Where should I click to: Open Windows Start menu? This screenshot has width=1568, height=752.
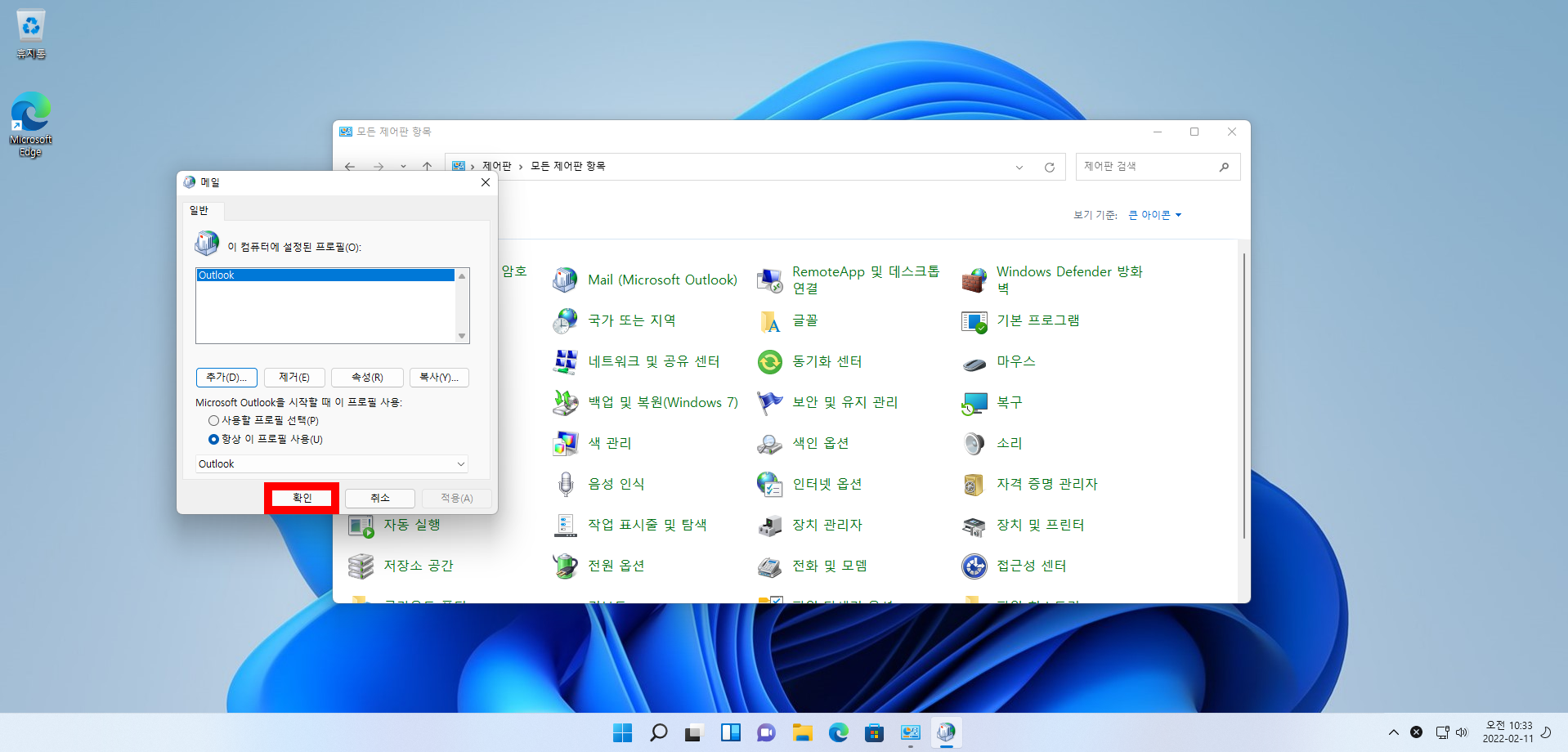pyautogui.click(x=622, y=732)
